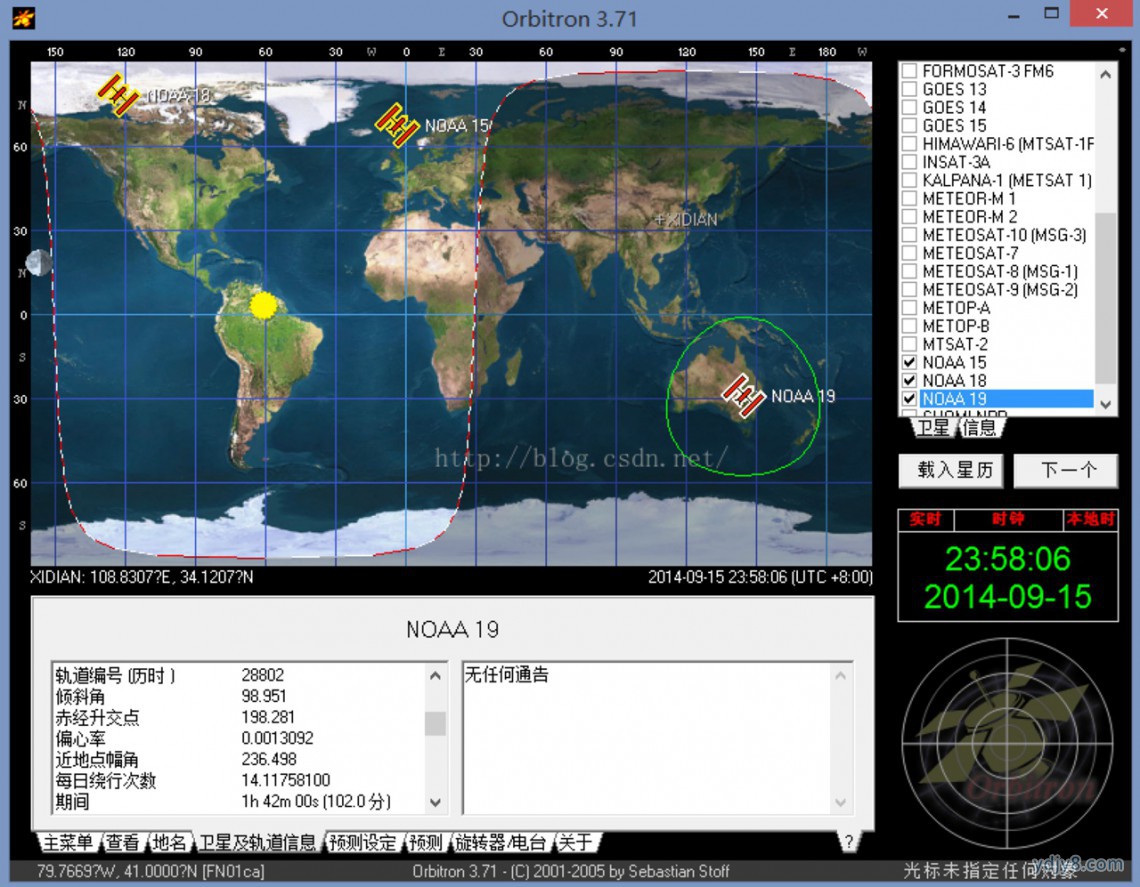Select METEOSAT-8 (MSG-1) in list
Screen dimensions: 1140x887
click(1000, 271)
